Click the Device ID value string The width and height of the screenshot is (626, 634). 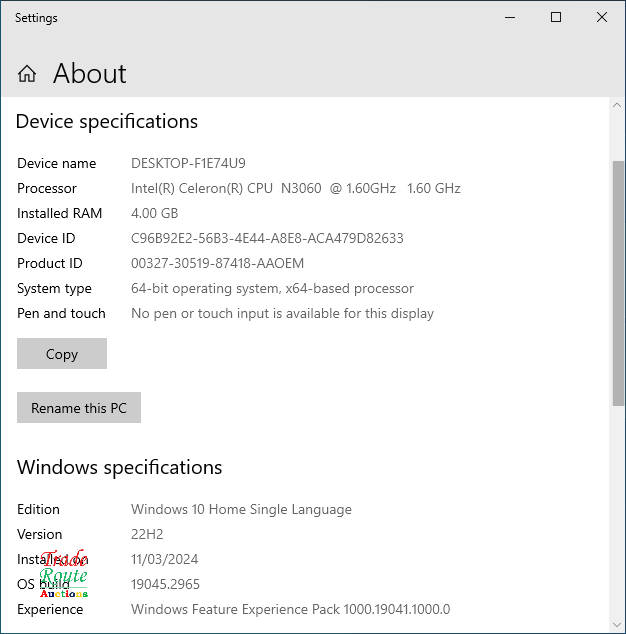click(x=267, y=238)
